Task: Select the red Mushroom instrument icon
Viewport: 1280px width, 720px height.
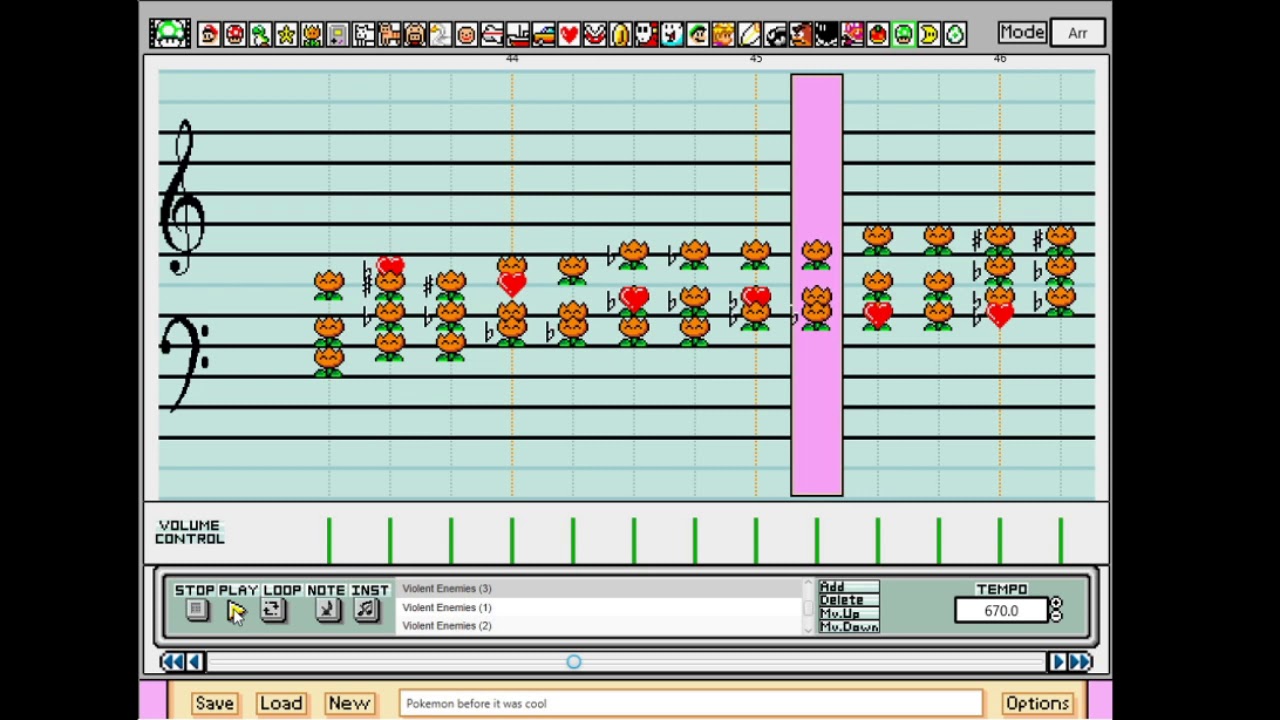Action: click(235, 34)
